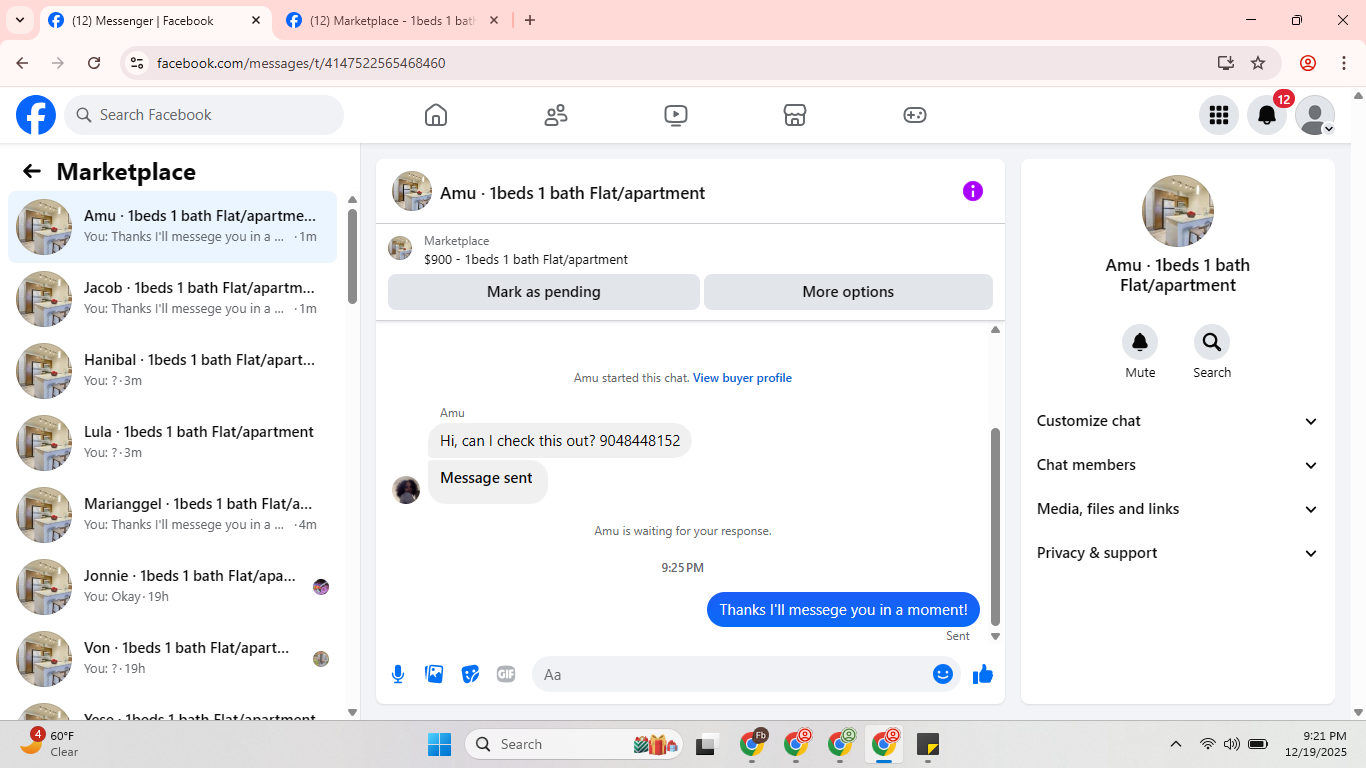
Task: Open the Friends icon in top navigation
Action: coord(556,115)
